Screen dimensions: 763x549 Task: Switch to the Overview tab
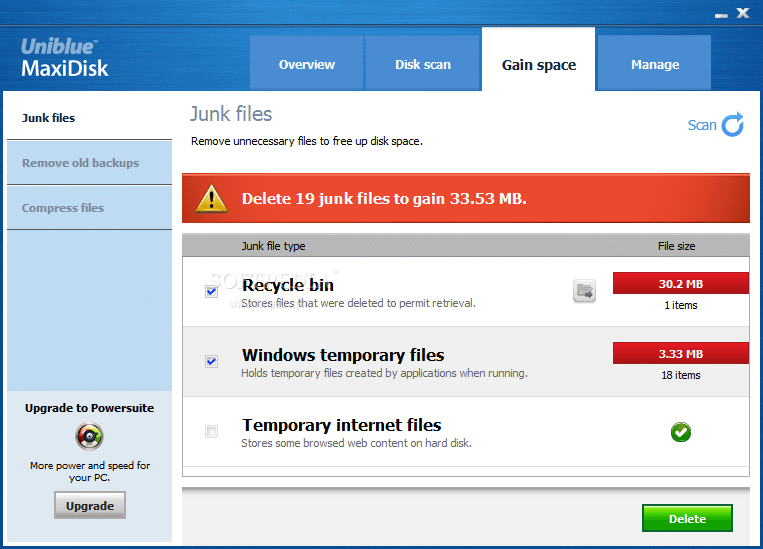pos(307,64)
